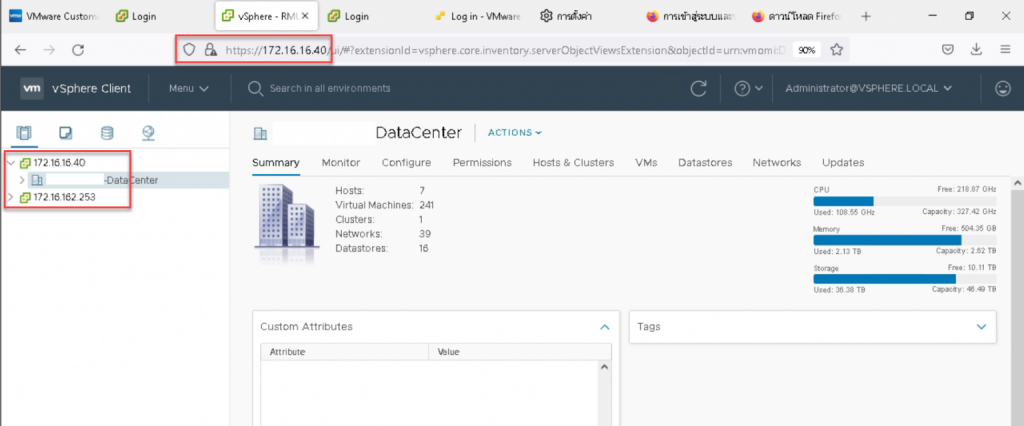Click the 172.16.162.253 vCenter icon in tree
Viewport: 1024px width, 426px height.
(25, 197)
